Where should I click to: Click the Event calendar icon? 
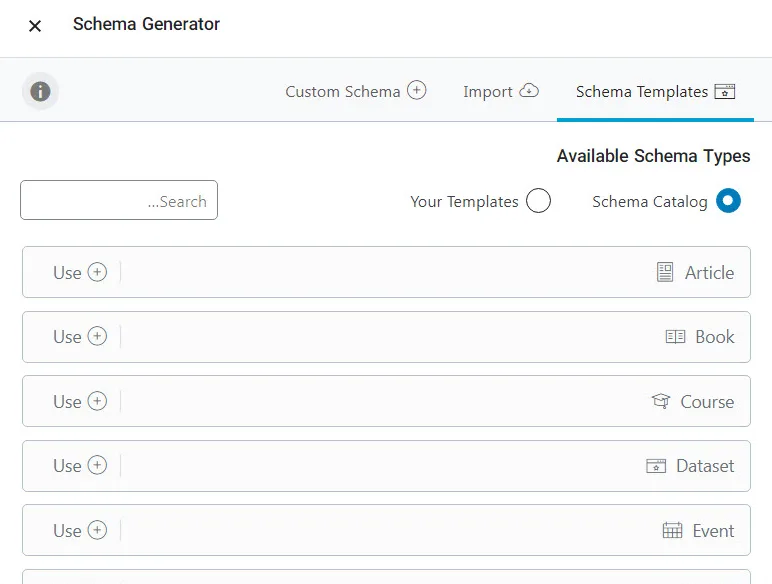(672, 530)
